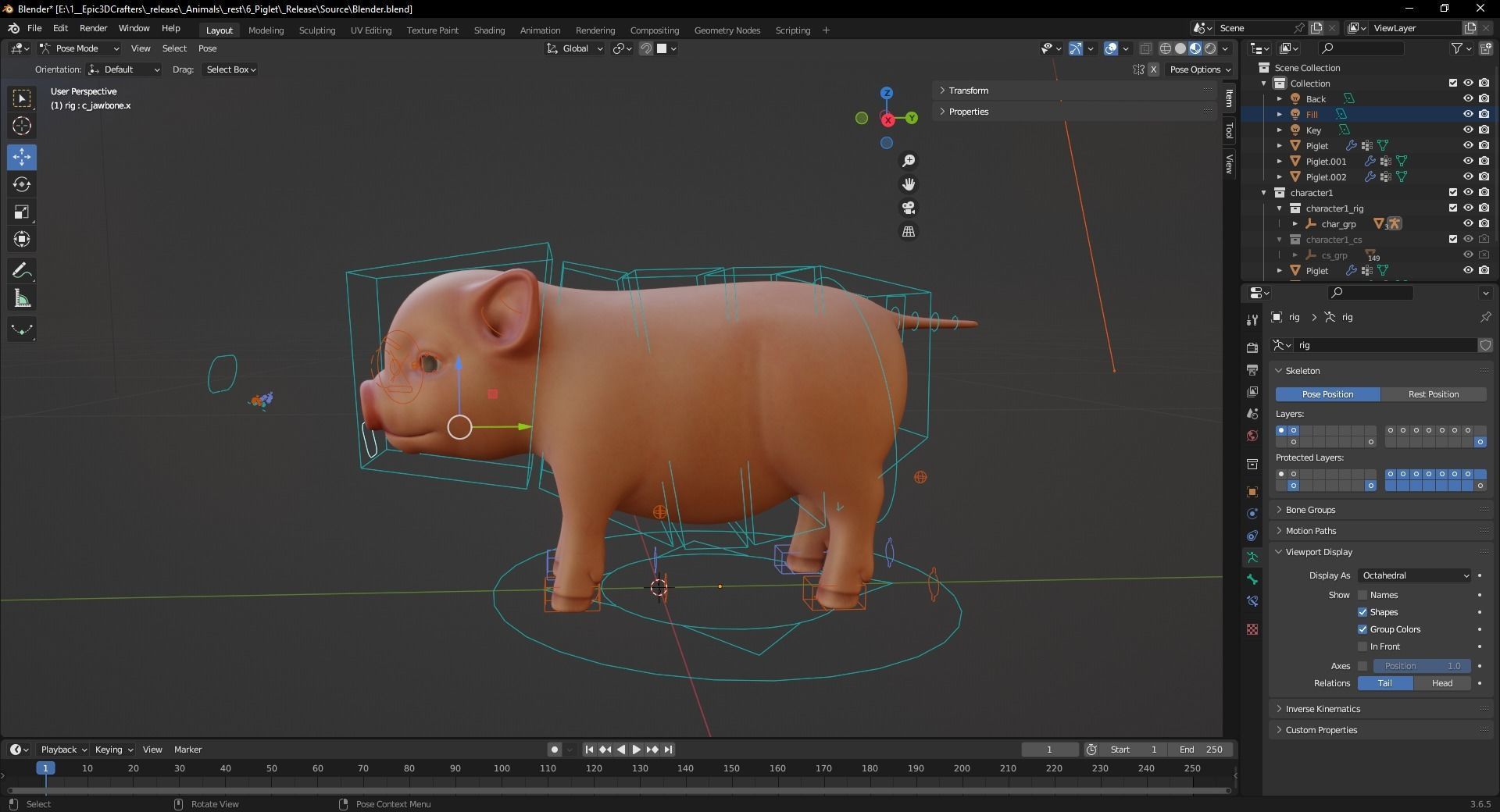Open the Global orientation dropdown
The image size is (1500, 812).
pyautogui.click(x=575, y=48)
